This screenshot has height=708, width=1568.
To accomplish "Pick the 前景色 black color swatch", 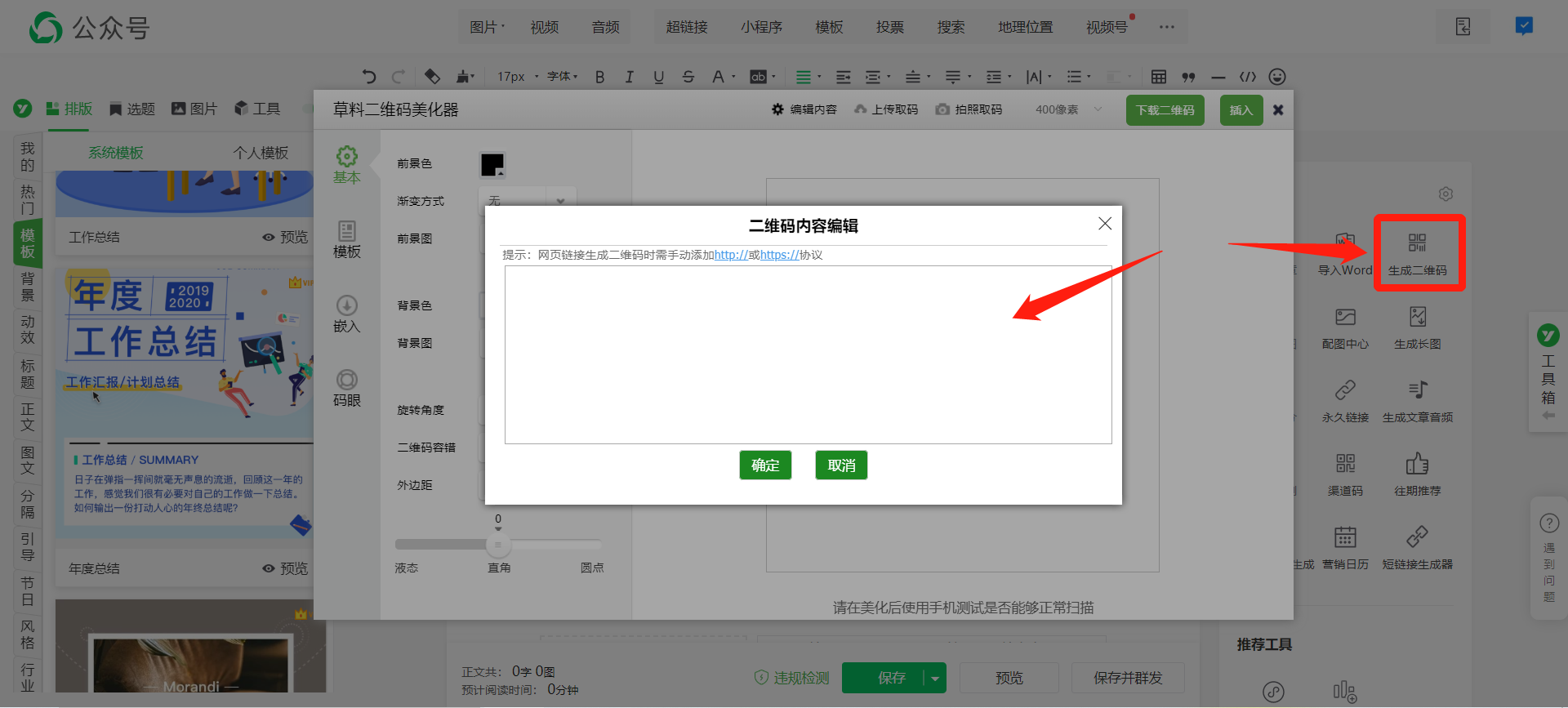I will 492,165.
